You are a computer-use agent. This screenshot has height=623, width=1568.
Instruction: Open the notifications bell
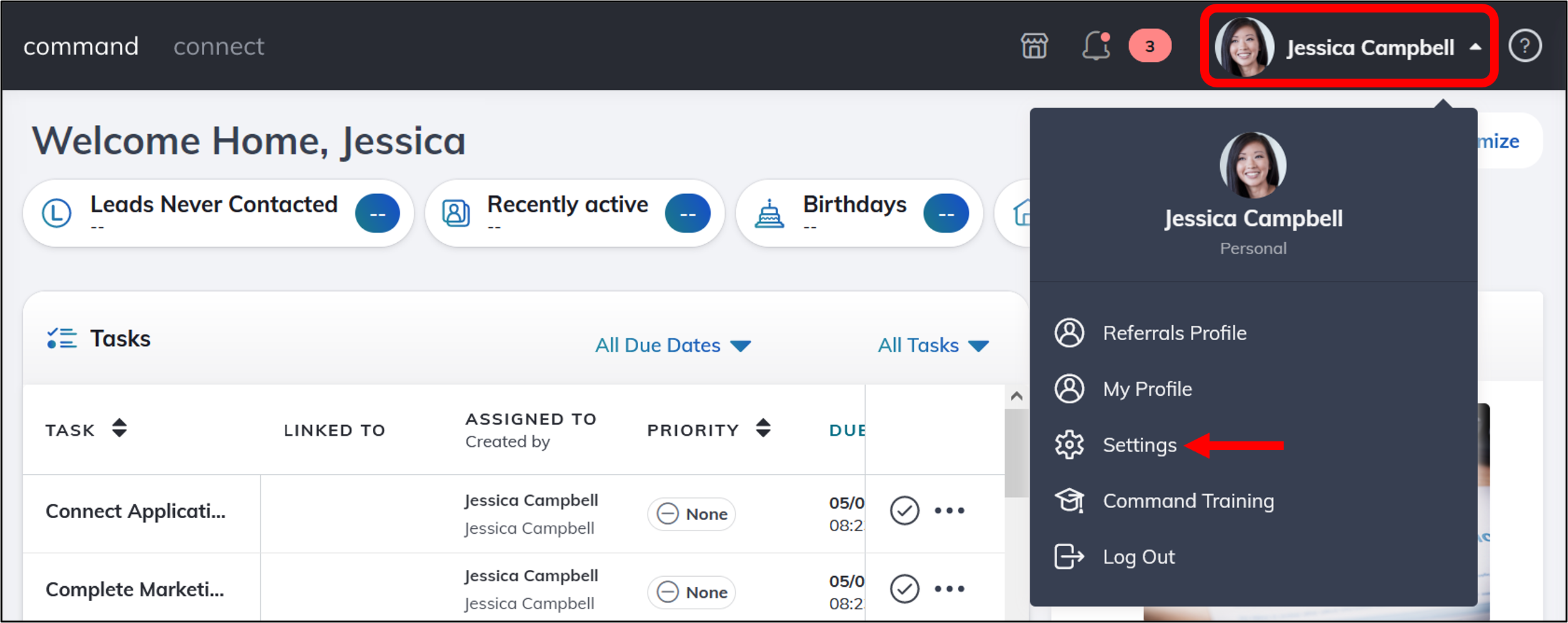pos(1096,46)
